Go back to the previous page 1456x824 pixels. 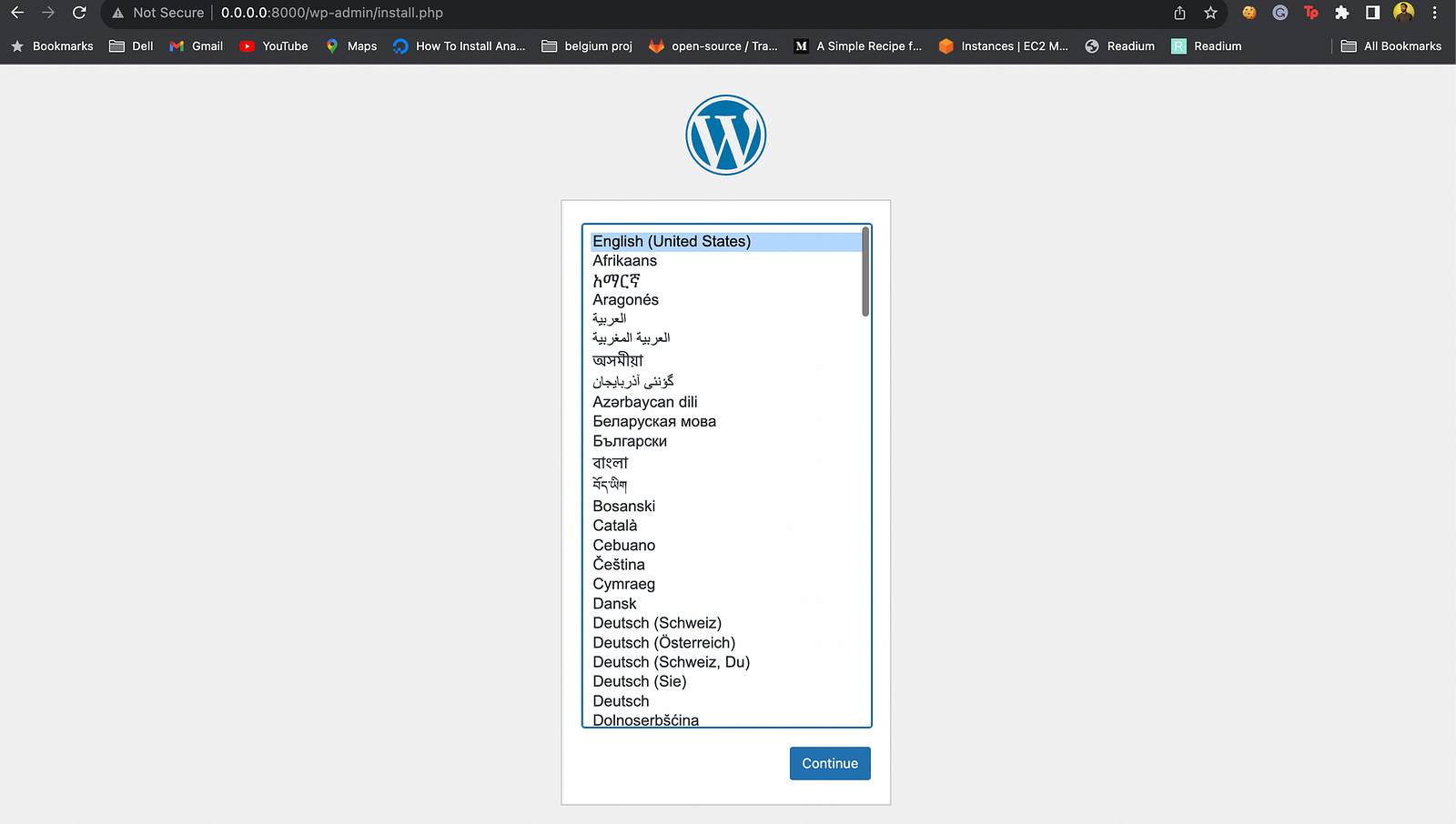17,13
